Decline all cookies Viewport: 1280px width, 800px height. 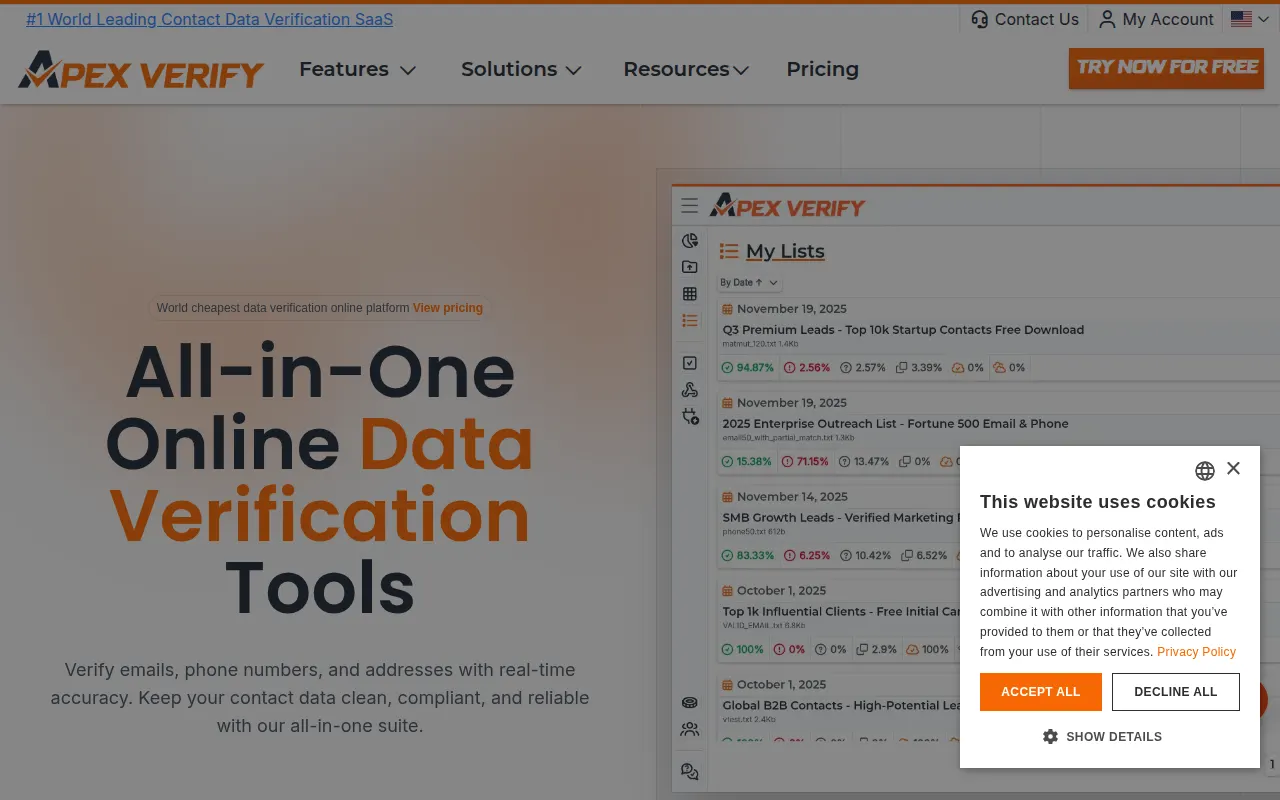point(1176,692)
